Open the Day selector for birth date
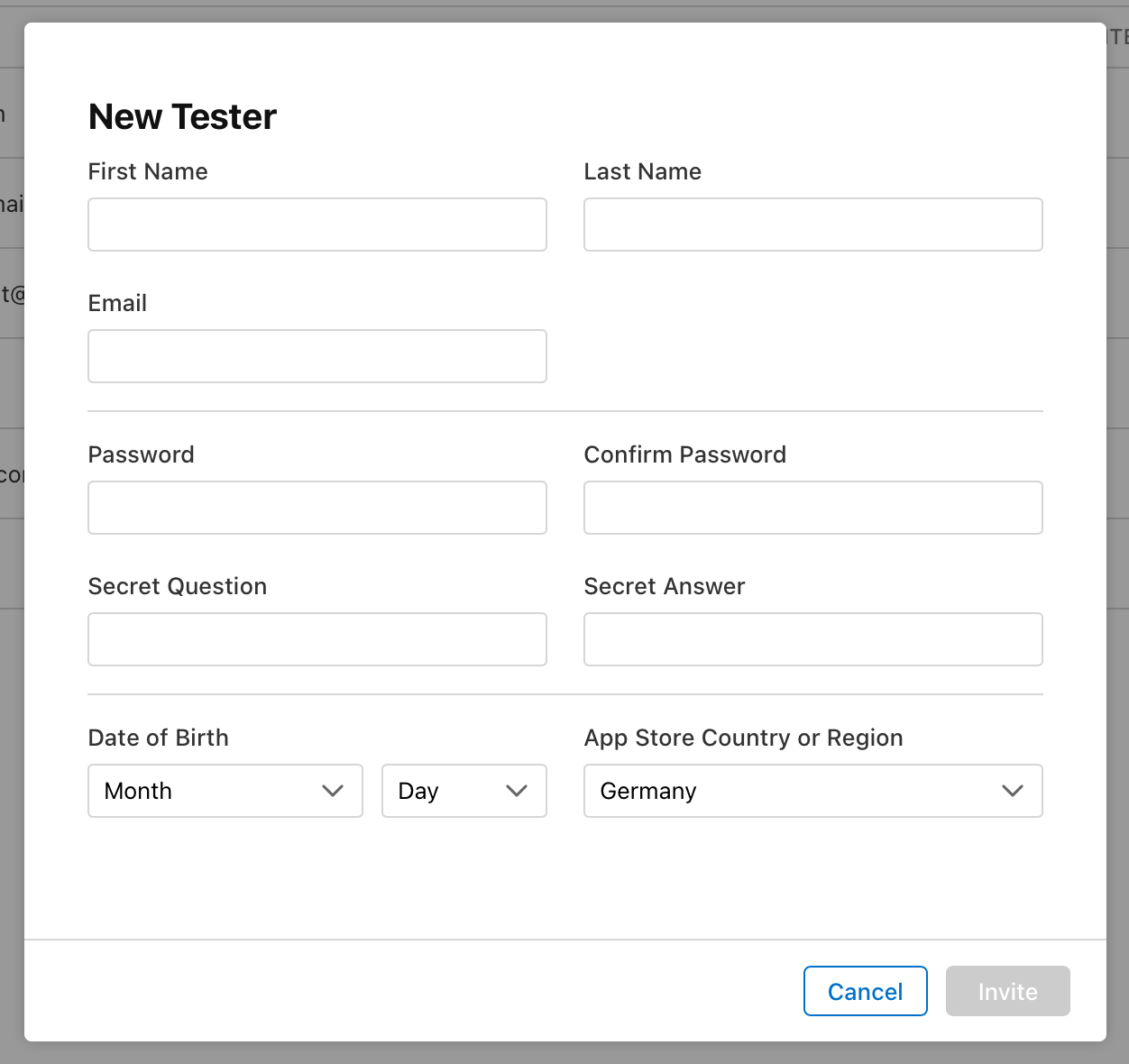This screenshot has height=1064, width=1129. point(464,791)
